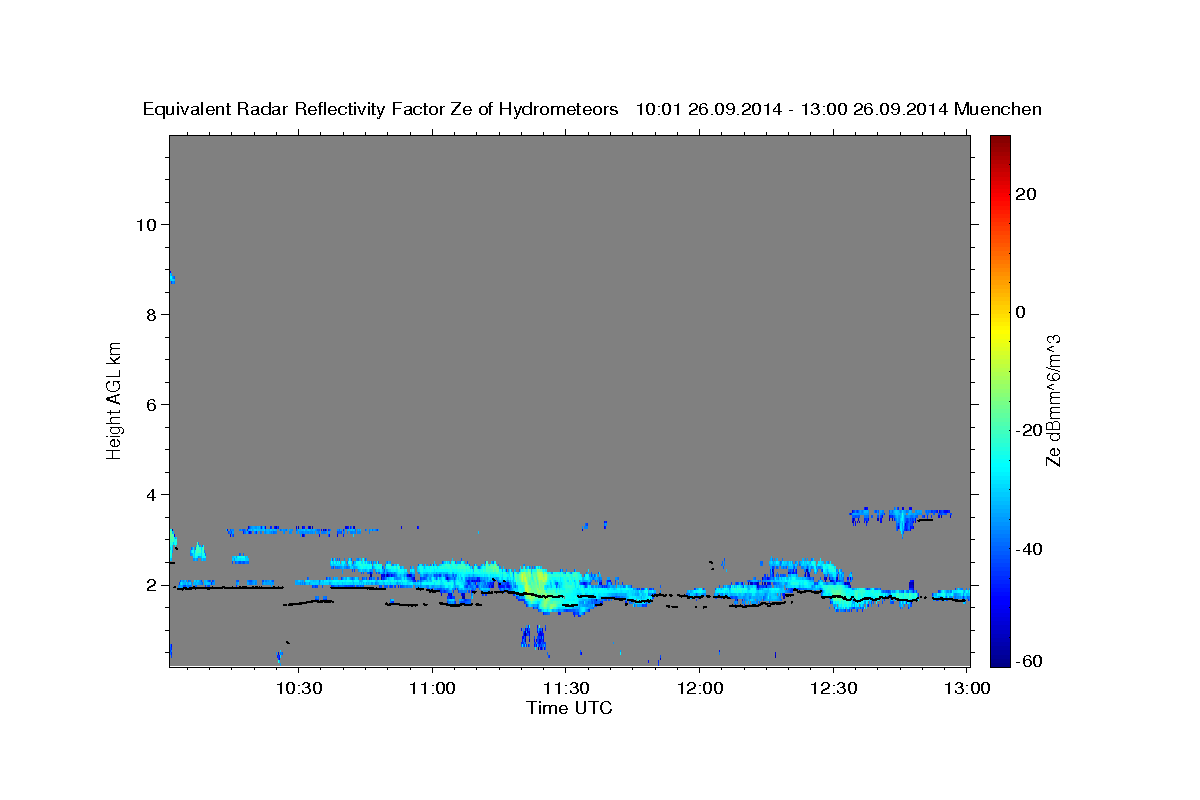Click the colorbar label -40
1200x800 pixels.
click(1029, 549)
